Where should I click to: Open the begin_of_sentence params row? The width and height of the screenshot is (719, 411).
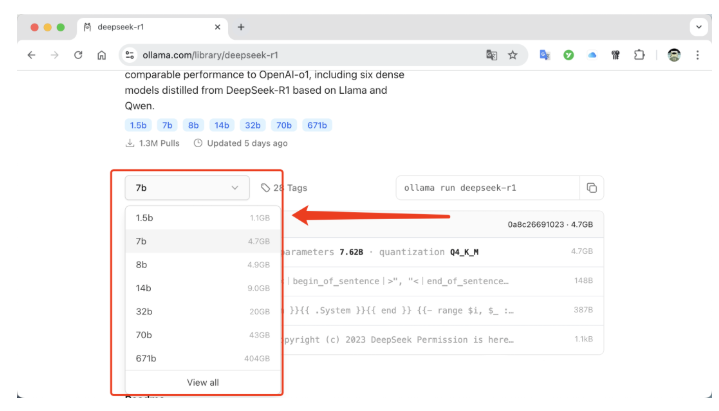coord(442,281)
